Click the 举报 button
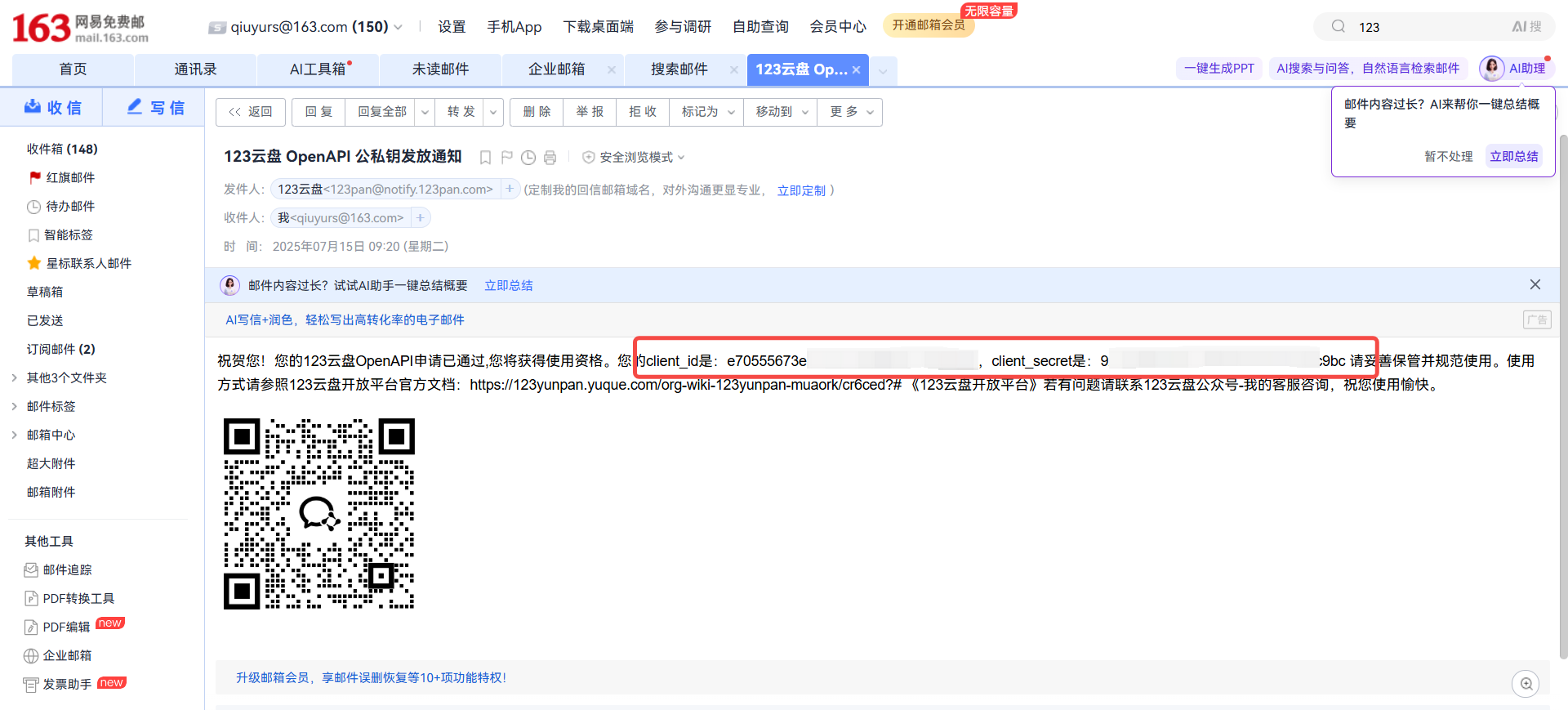Image resolution: width=1568 pixels, height=710 pixels. pos(590,112)
